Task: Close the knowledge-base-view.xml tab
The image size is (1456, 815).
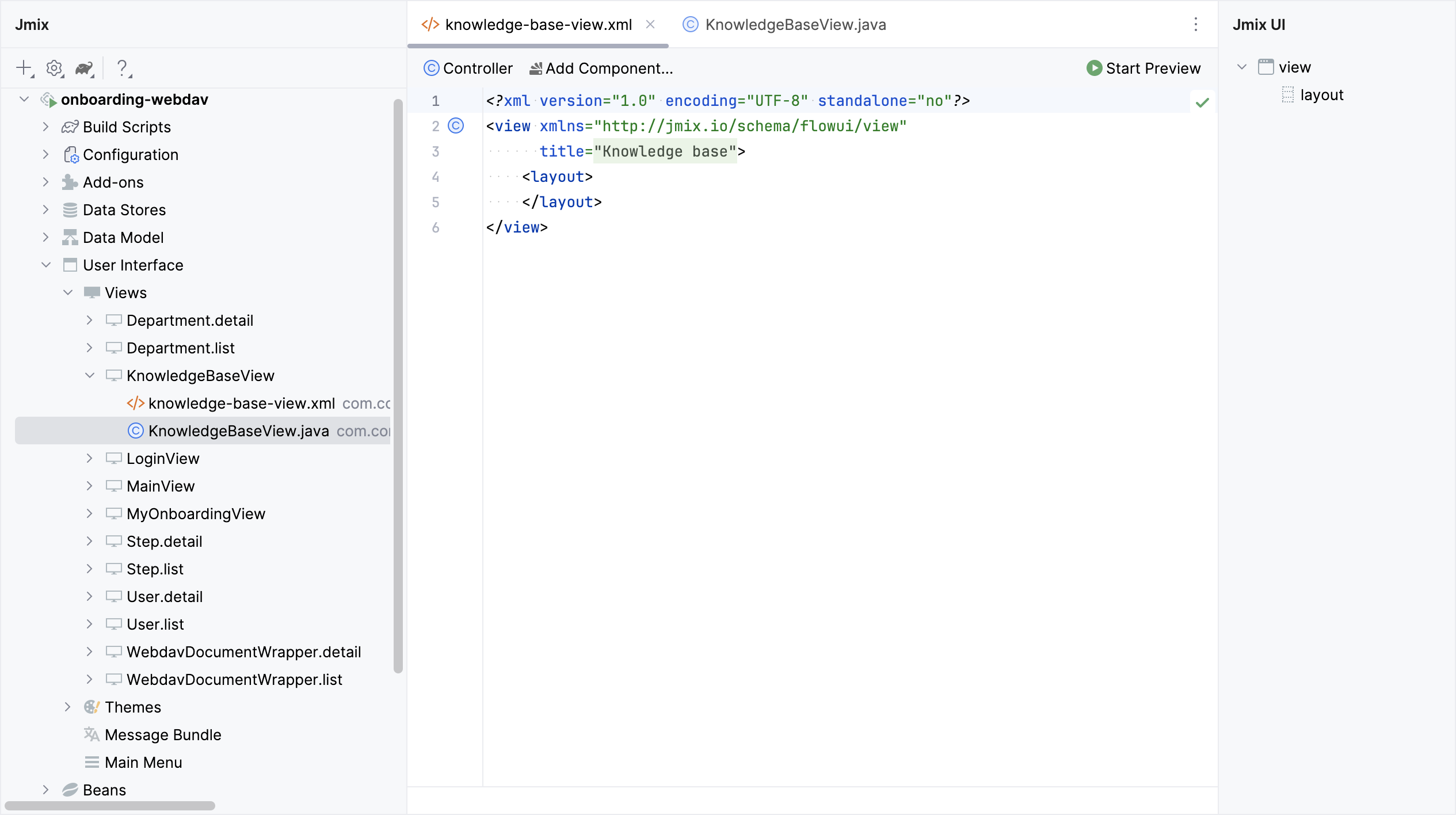Action: pyautogui.click(x=650, y=24)
